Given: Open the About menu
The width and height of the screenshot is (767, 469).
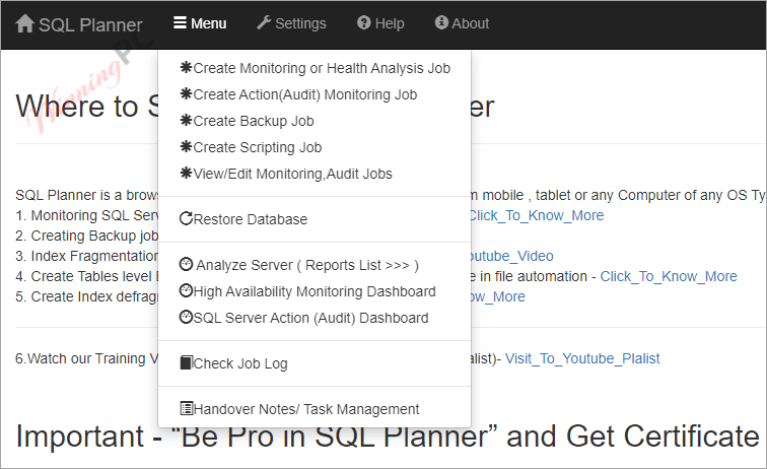Looking at the screenshot, I should 462,23.
